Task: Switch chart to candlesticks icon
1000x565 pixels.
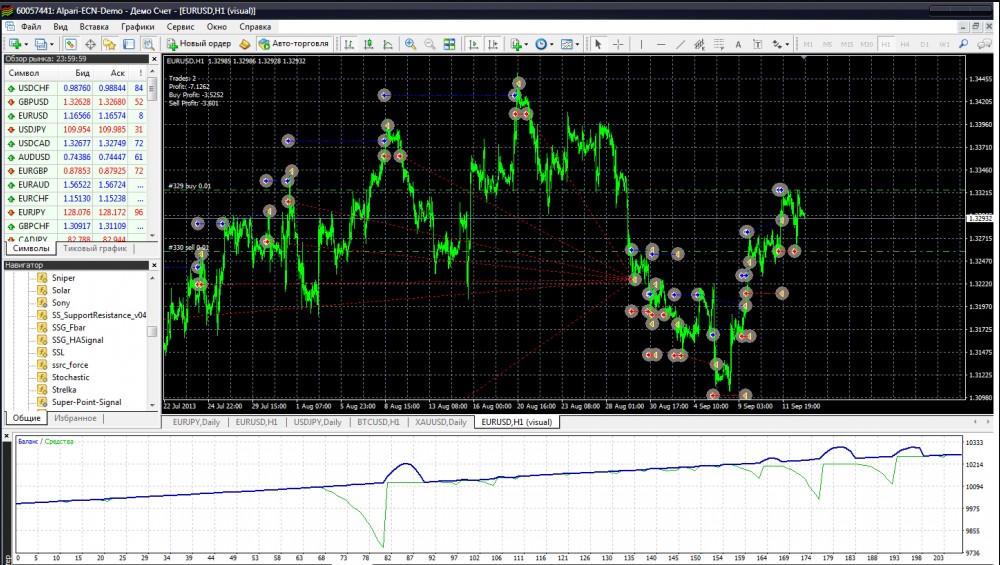Action: coord(369,44)
